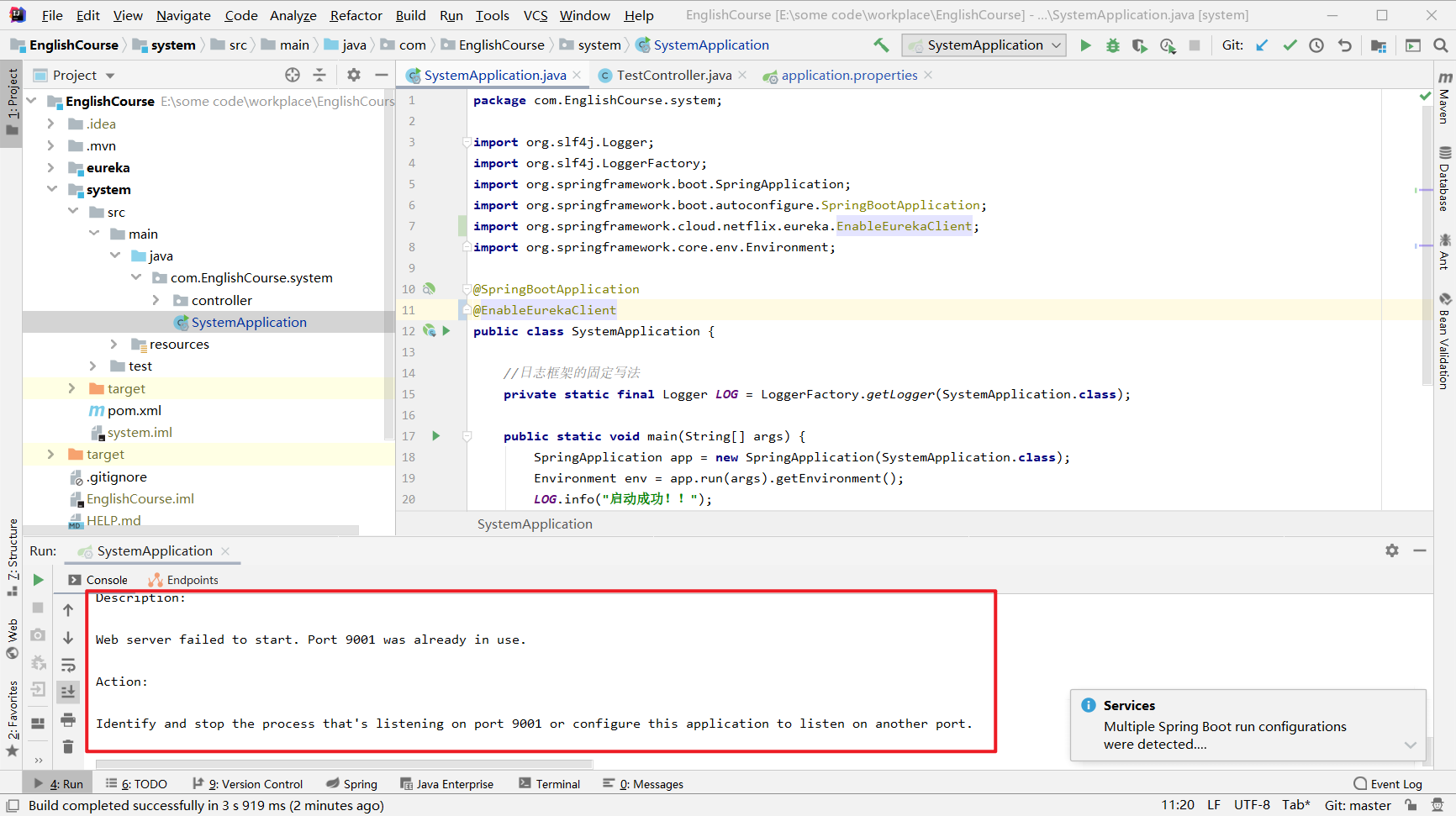Image resolution: width=1456 pixels, height=816 pixels.
Task: Toggle soft-wrap in the console
Action: tap(68, 665)
